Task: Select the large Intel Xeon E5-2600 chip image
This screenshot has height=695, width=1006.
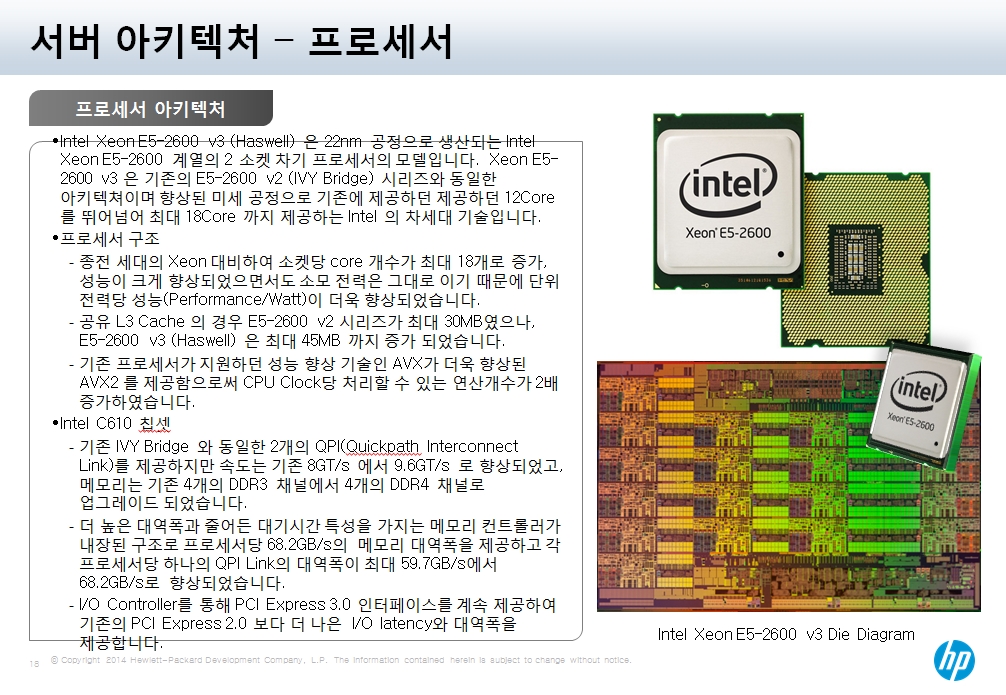Action: pyautogui.click(x=728, y=202)
